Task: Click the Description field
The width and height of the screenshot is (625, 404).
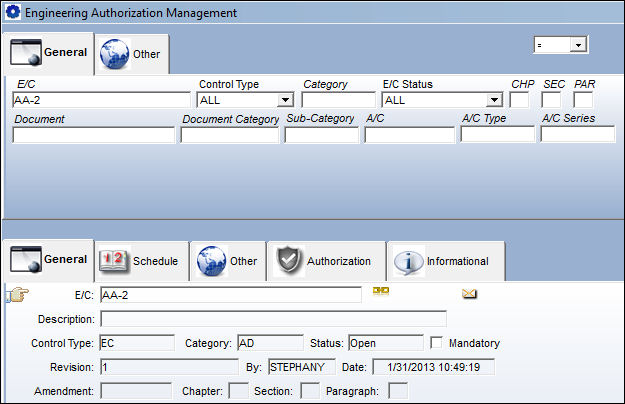Action: pyautogui.click(x=273, y=319)
